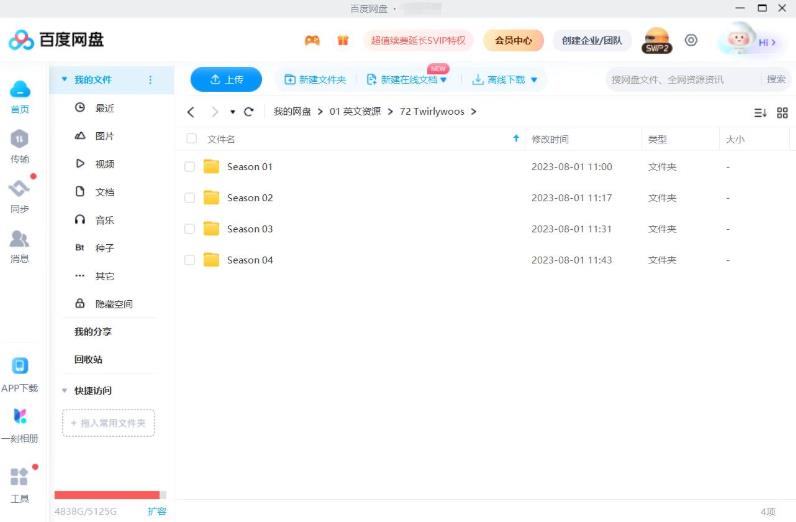Open 回收站 recycle bin
Image resolution: width=796 pixels, height=522 pixels.
pyautogui.click(x=88, y=360)
